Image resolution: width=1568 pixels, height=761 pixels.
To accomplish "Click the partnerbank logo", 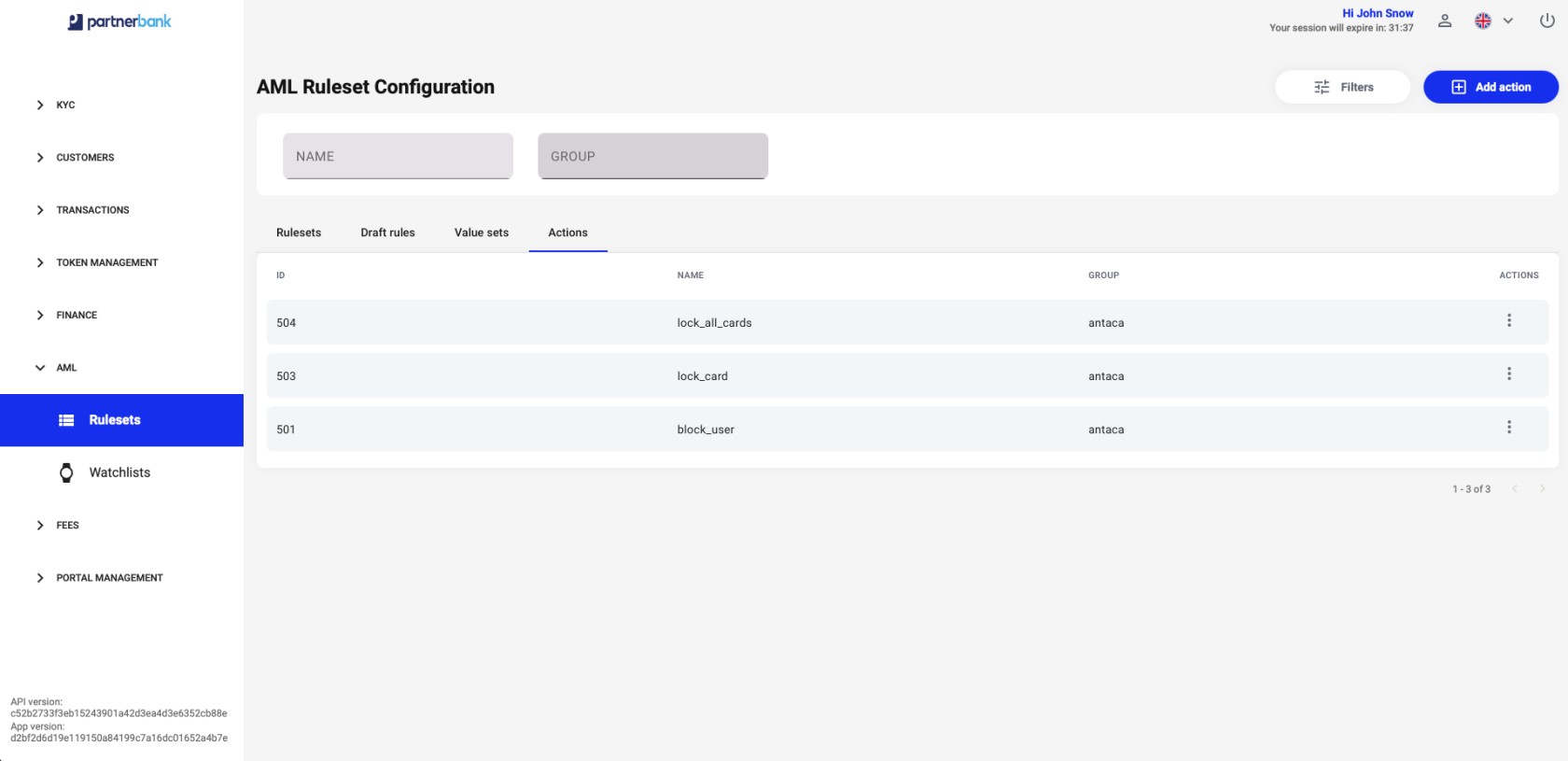I will coord(119,21).
